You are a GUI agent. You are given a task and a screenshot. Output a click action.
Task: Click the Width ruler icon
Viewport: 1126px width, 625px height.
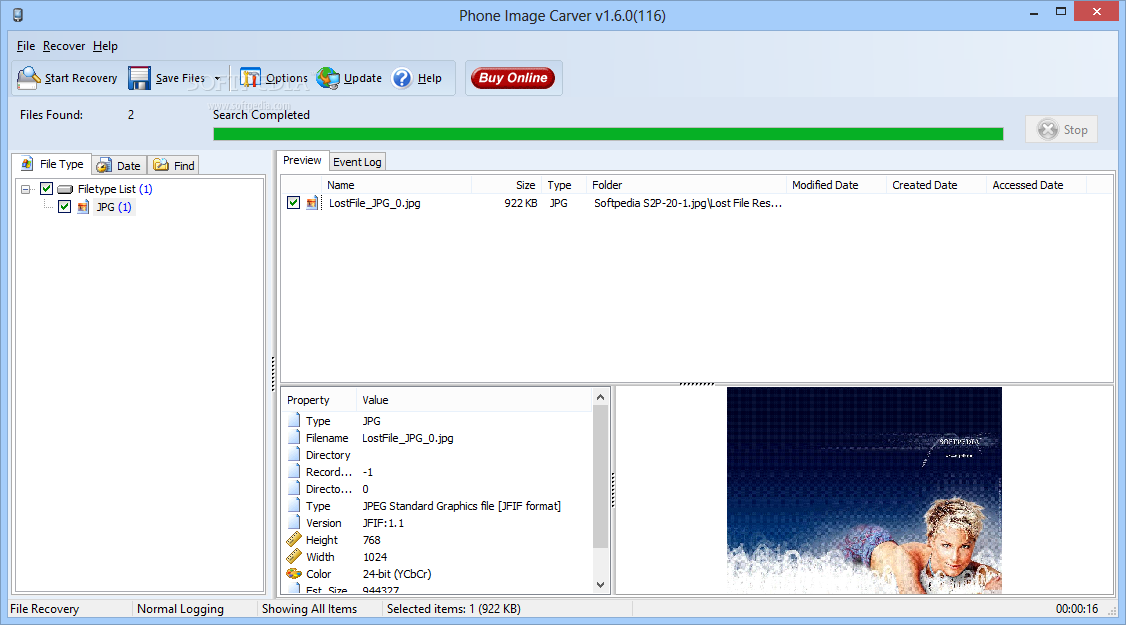coord(294,557)
